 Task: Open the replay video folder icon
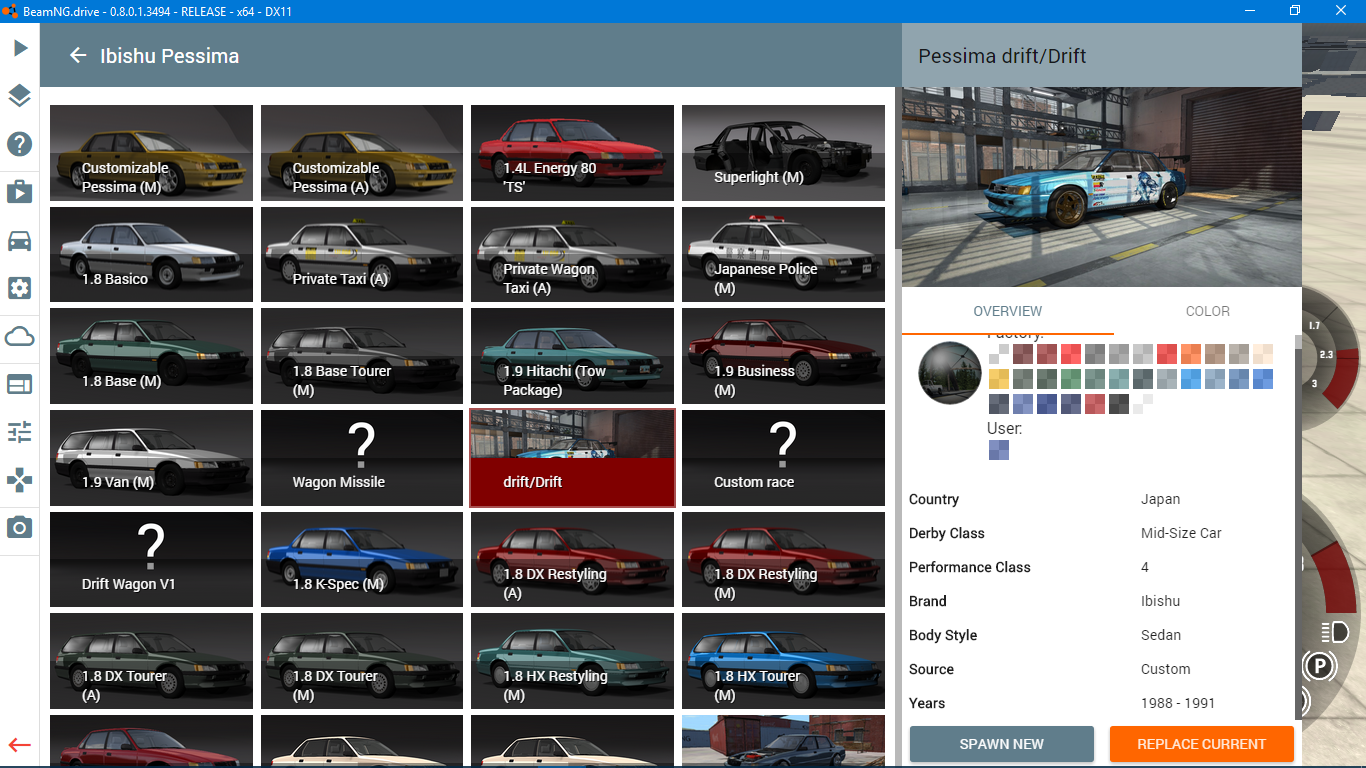pyautogui.click(x=20, y=192)
